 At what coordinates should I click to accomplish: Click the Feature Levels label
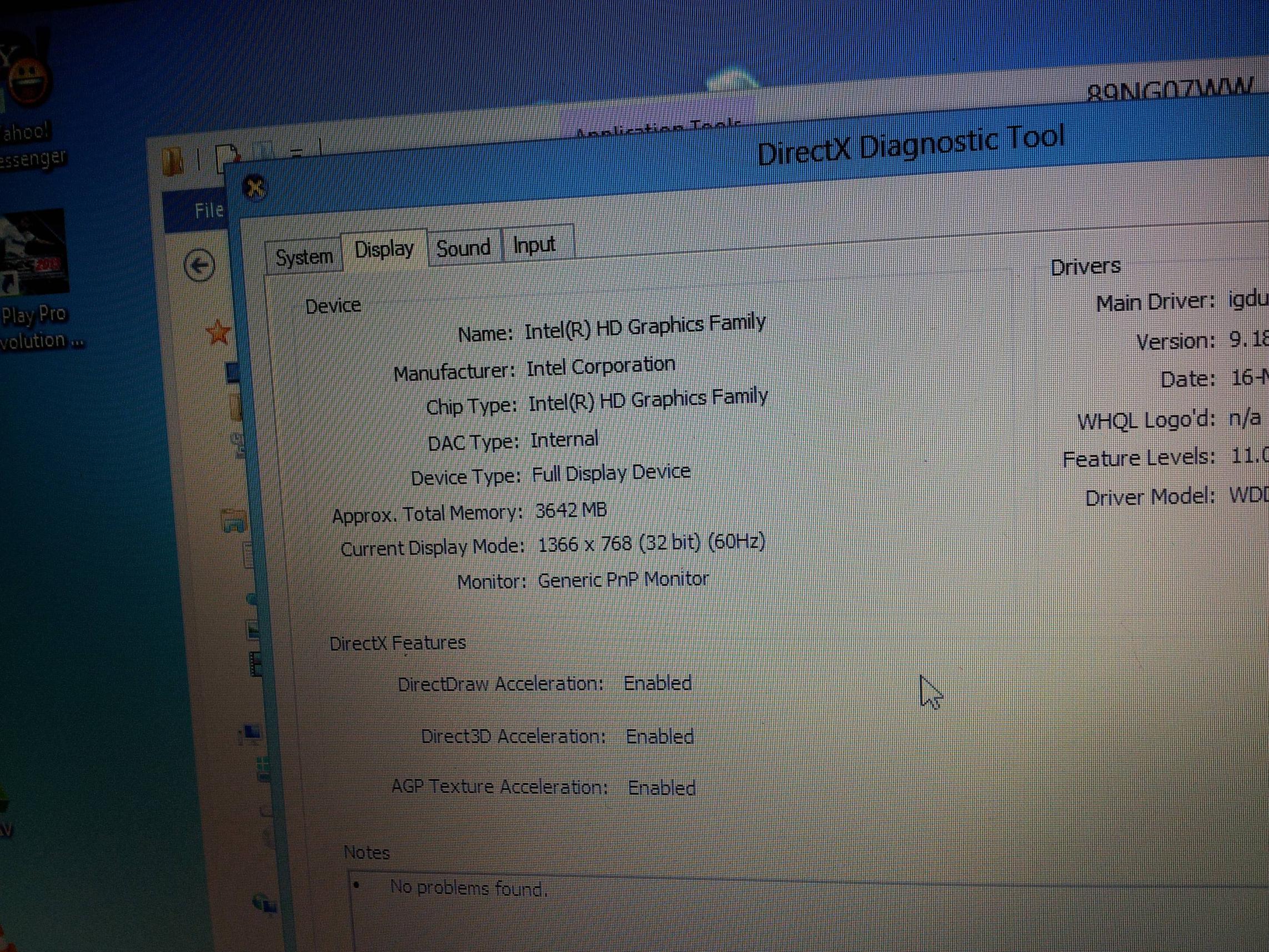tap(1139, 458)
